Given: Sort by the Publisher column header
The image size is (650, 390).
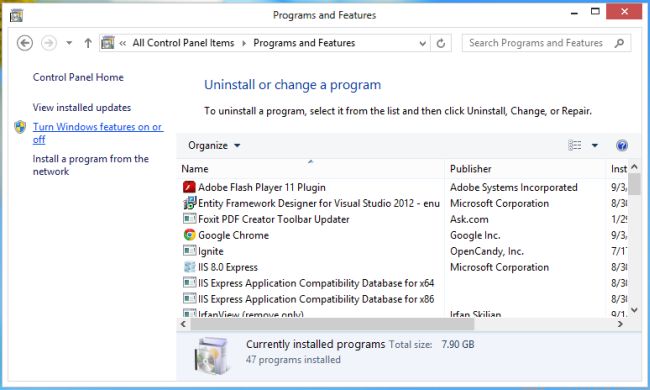Looking at the screenshot, I should (525, 169).
